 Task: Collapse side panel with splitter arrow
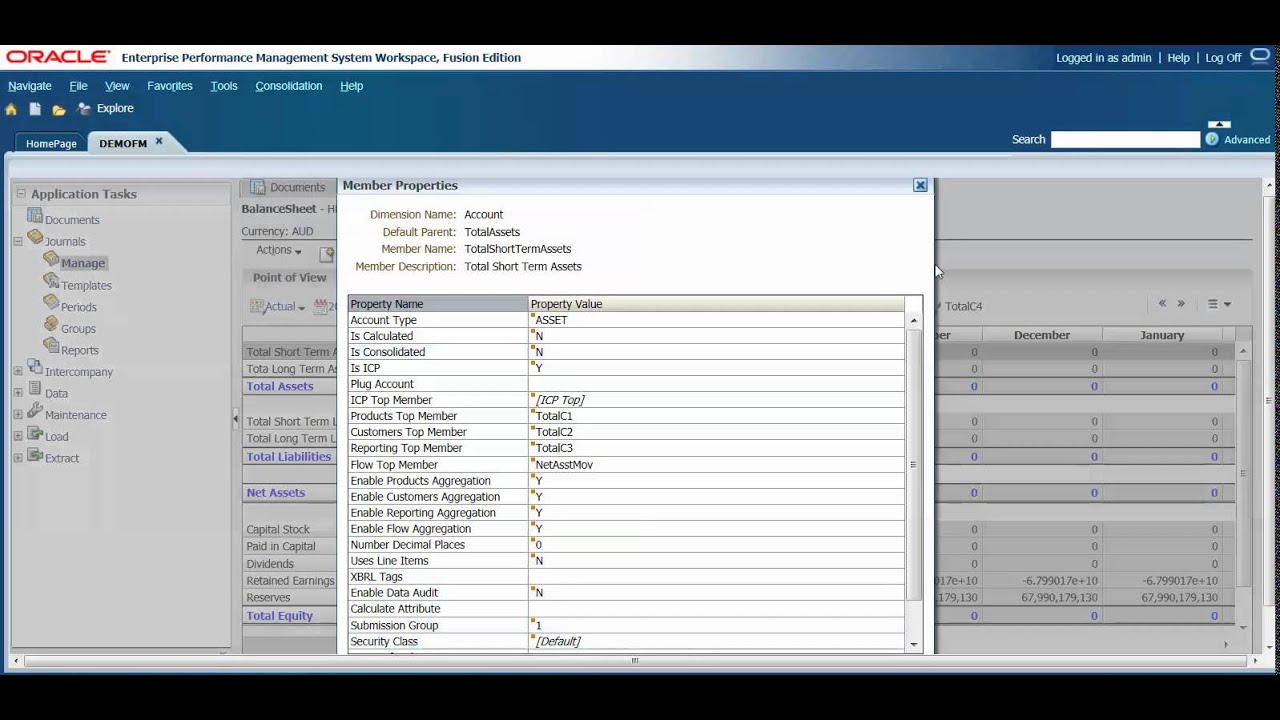(235, 418)
